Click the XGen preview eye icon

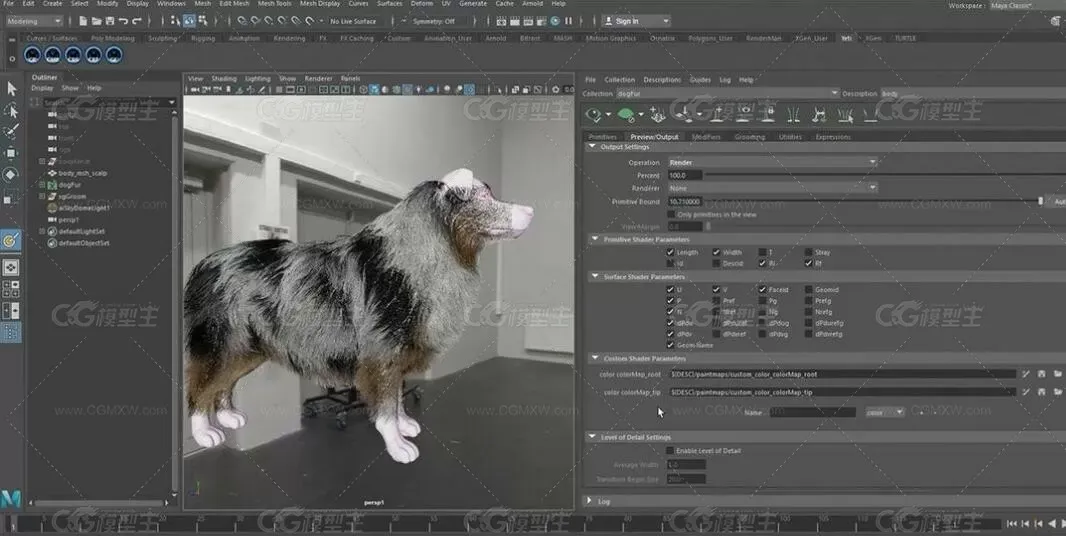[x=594, y=115]
